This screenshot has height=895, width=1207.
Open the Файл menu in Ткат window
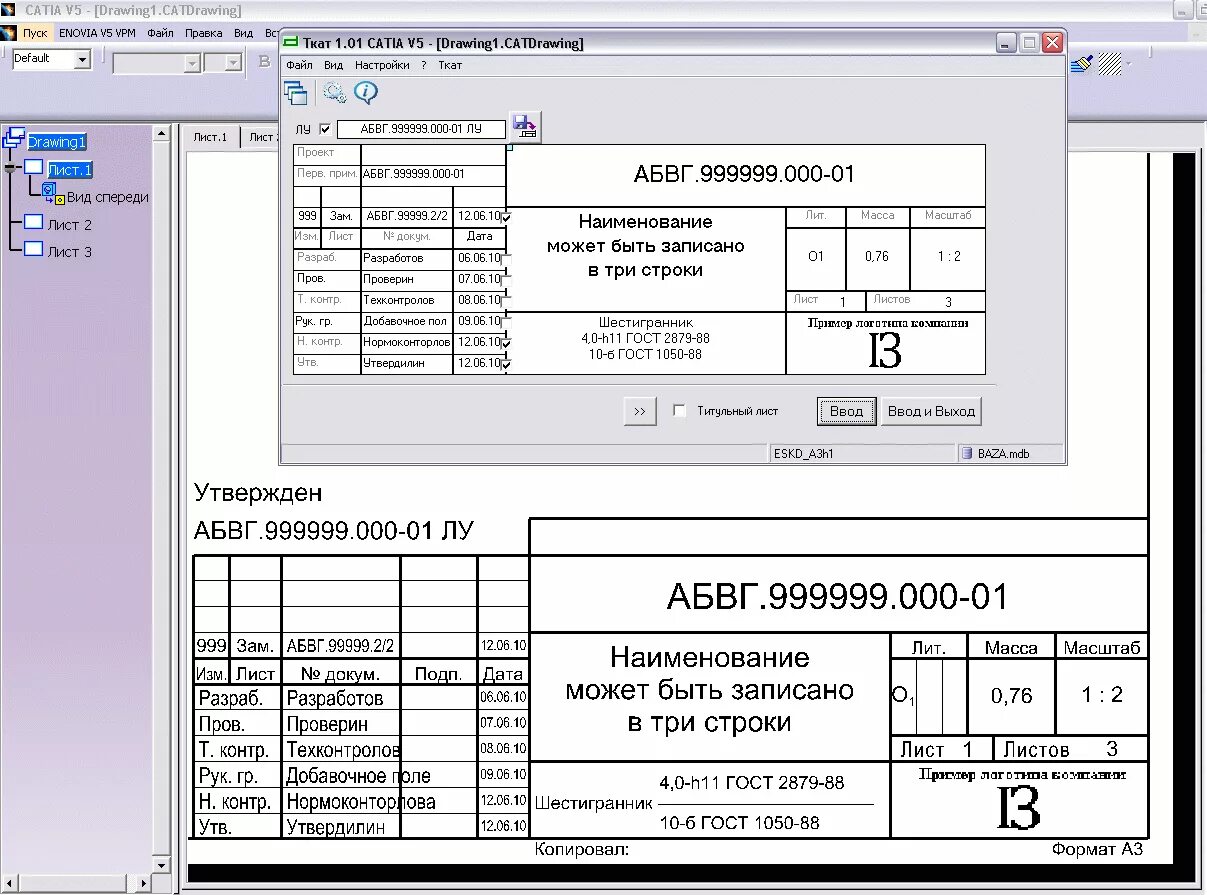coord(300,65)
